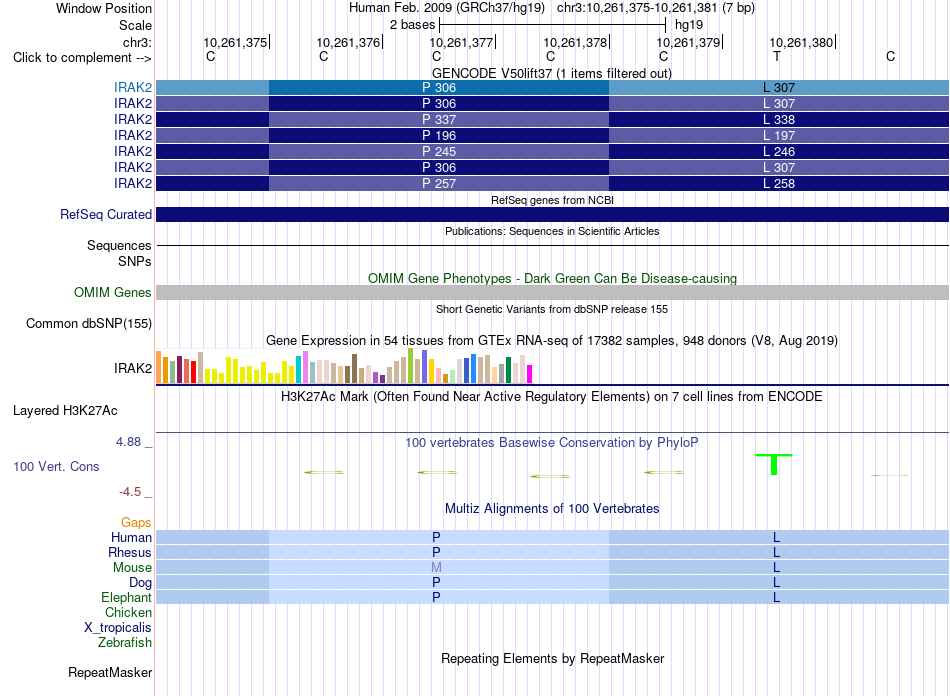
Task: Open 'Multiz Alignments of 100 Vertebrates' title
Action: [x=552, y=509]
